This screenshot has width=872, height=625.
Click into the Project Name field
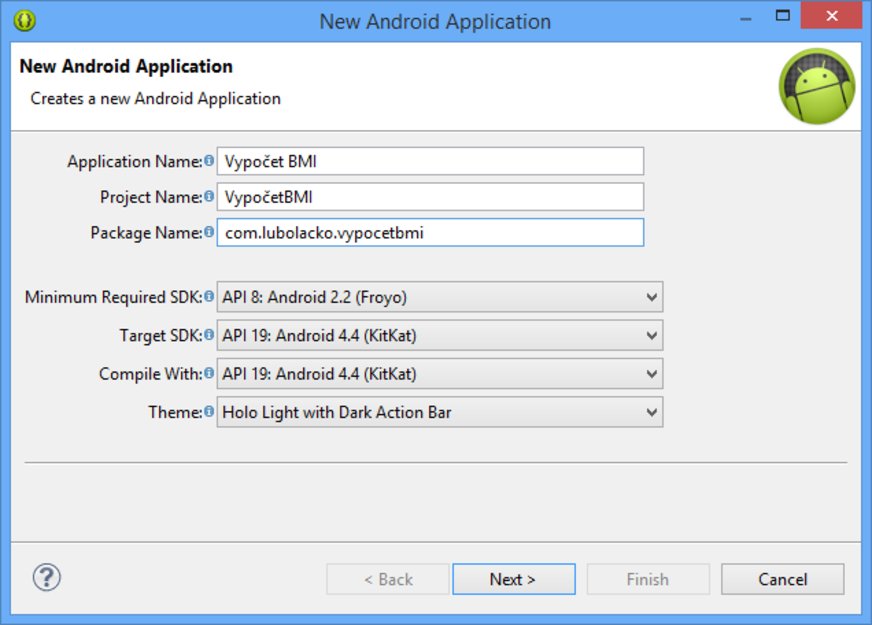click(430, 197)
